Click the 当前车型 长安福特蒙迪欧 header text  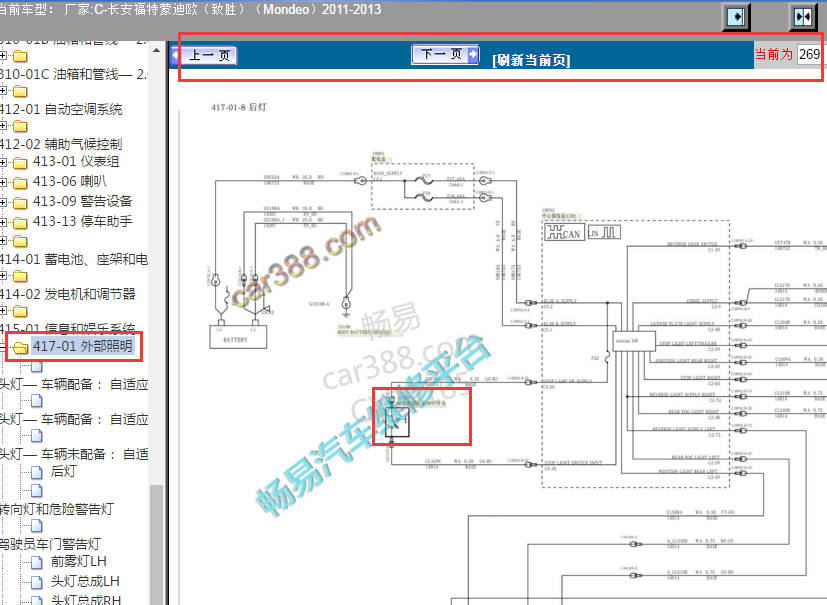coord(190,9)
